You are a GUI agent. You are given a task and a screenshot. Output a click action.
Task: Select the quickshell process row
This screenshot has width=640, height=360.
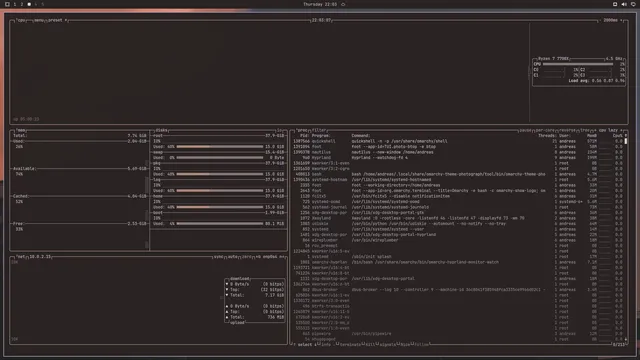[x=458, y=141]
